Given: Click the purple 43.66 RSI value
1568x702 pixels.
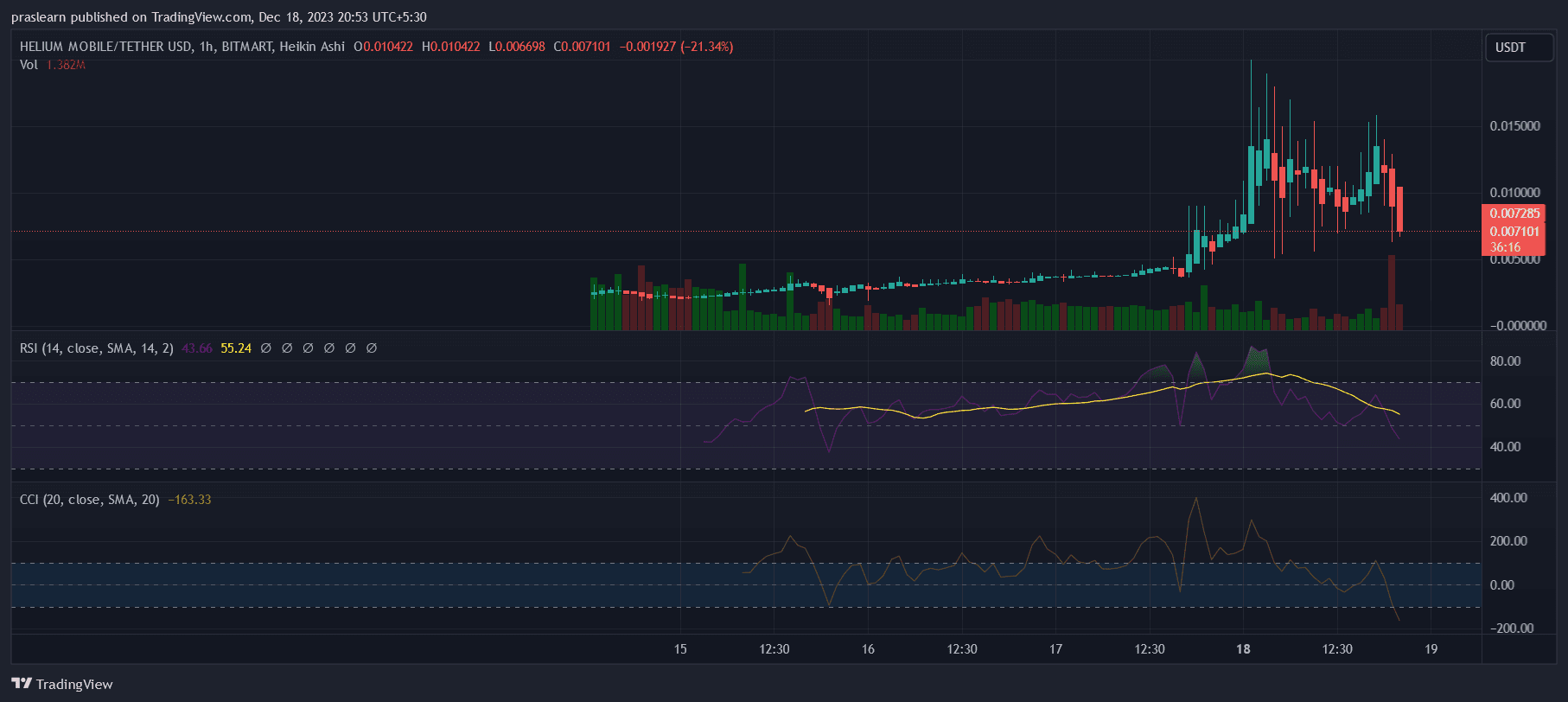Looking at the screenshot, I should tap(197, 348).
